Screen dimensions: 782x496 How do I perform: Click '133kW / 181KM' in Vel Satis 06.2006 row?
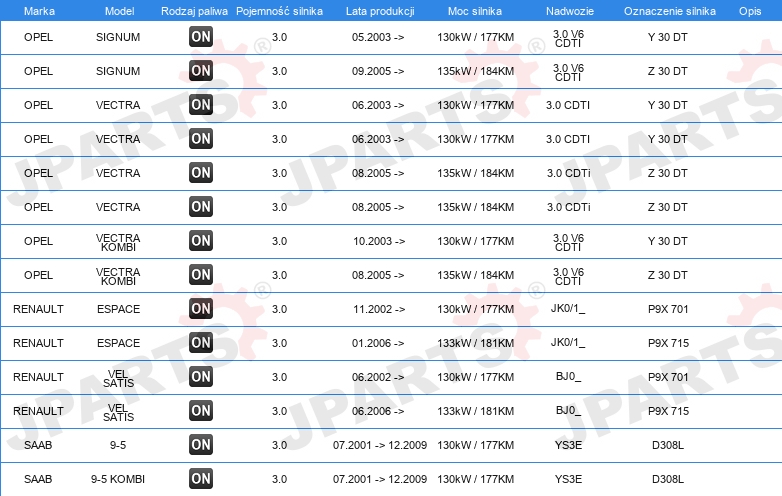pos(476,411)
